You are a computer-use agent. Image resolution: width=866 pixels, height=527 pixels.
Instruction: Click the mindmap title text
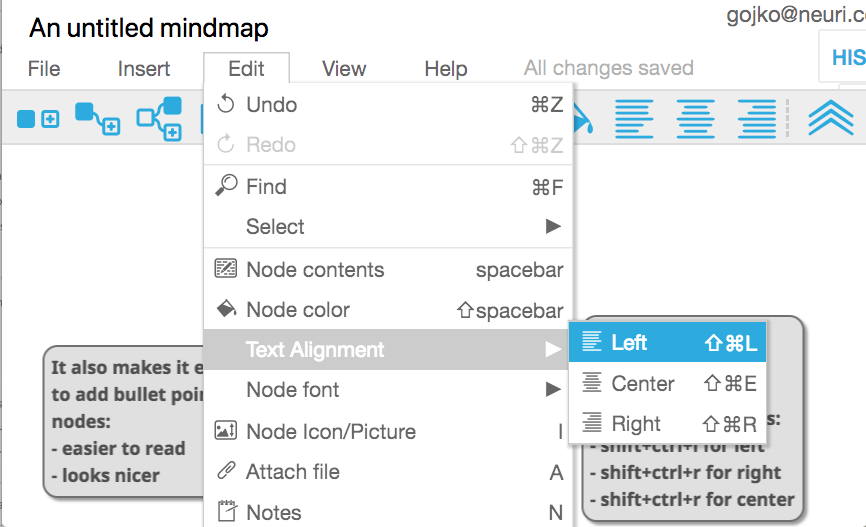pyautogui.click(x=149, y=28)
